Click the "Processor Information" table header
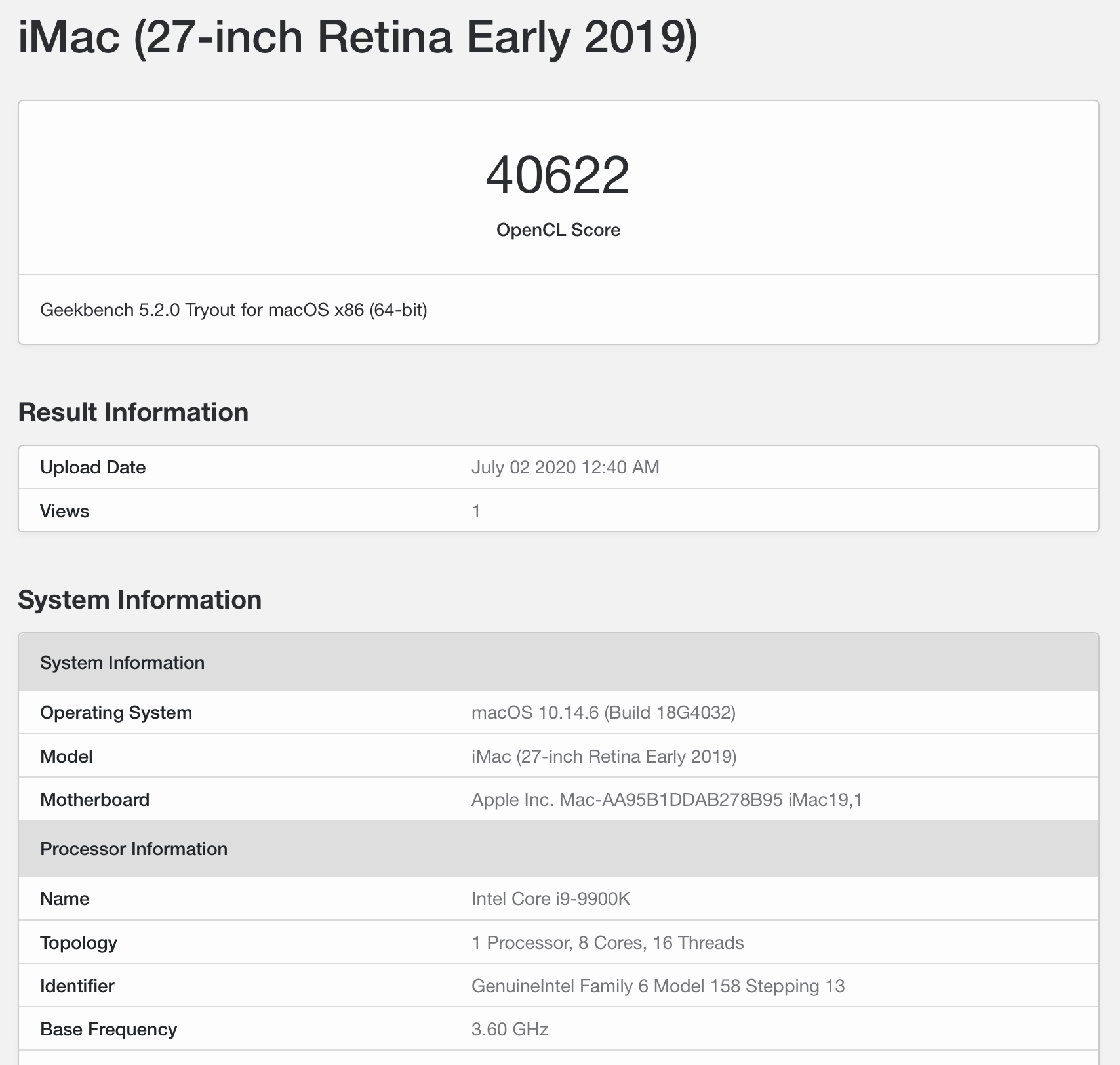The image size is (1120, 1065). point(559,849)
